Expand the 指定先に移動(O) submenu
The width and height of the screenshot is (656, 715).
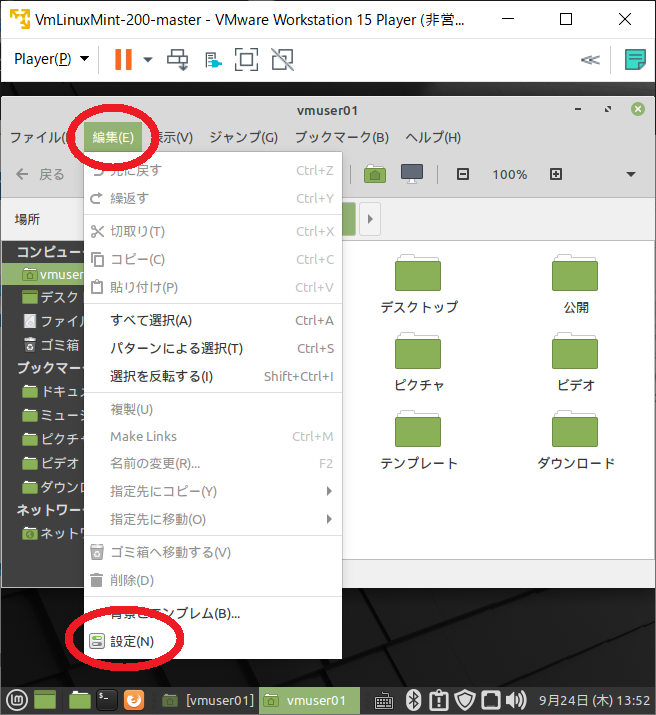(213, 519)
